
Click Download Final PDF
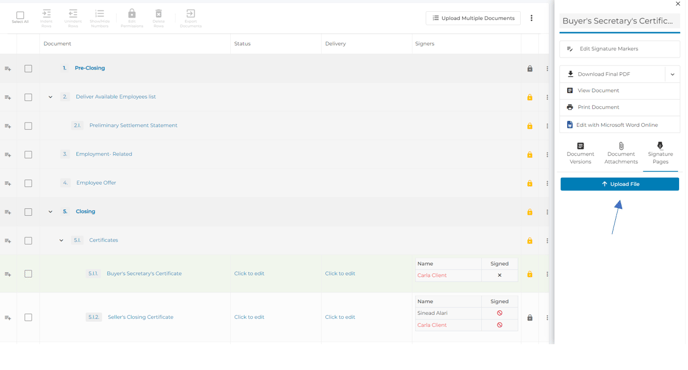[613, 74]
